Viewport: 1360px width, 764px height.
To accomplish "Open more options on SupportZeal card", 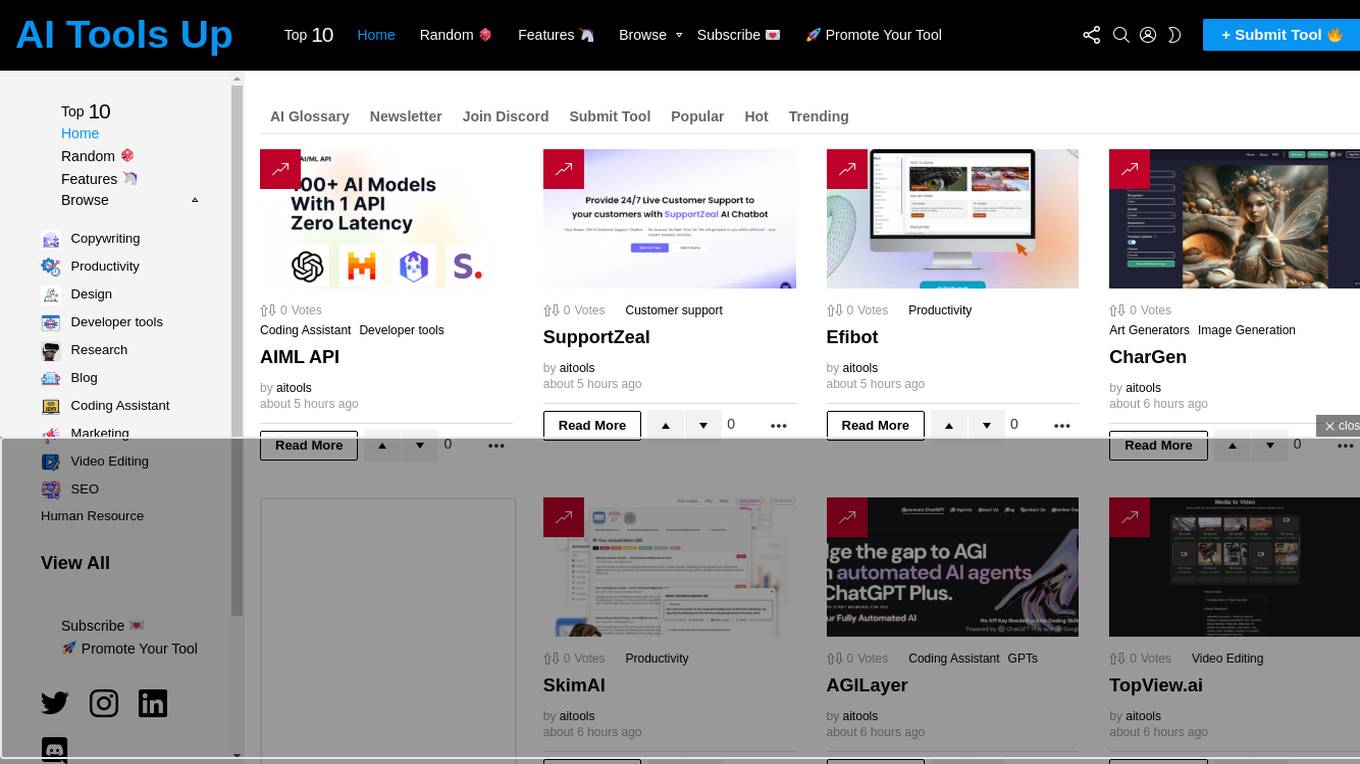I will [779, 426].
